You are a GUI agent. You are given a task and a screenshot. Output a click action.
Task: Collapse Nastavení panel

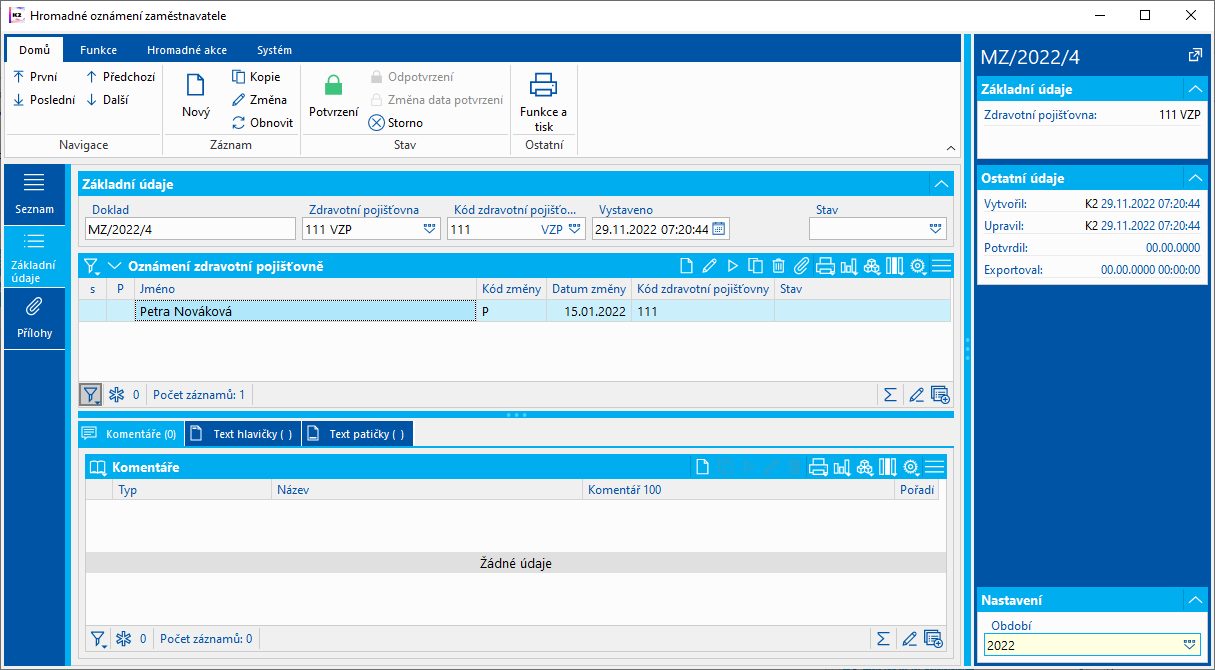(x=1194, y=600)
